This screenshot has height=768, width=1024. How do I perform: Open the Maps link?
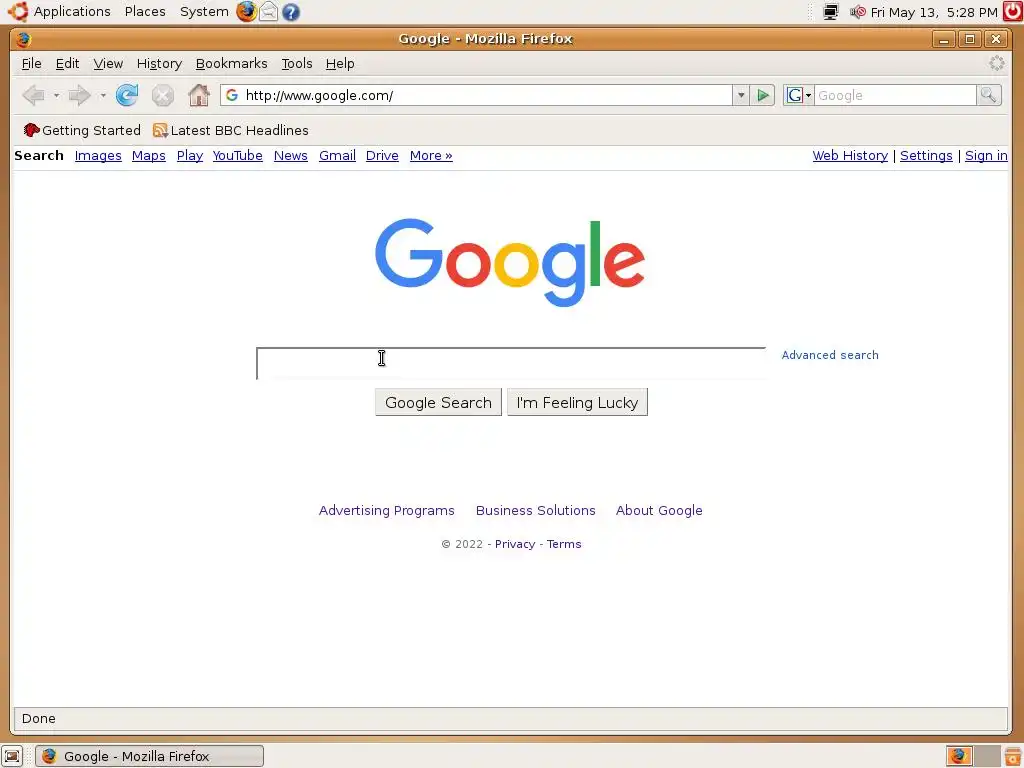coord(148,155)
